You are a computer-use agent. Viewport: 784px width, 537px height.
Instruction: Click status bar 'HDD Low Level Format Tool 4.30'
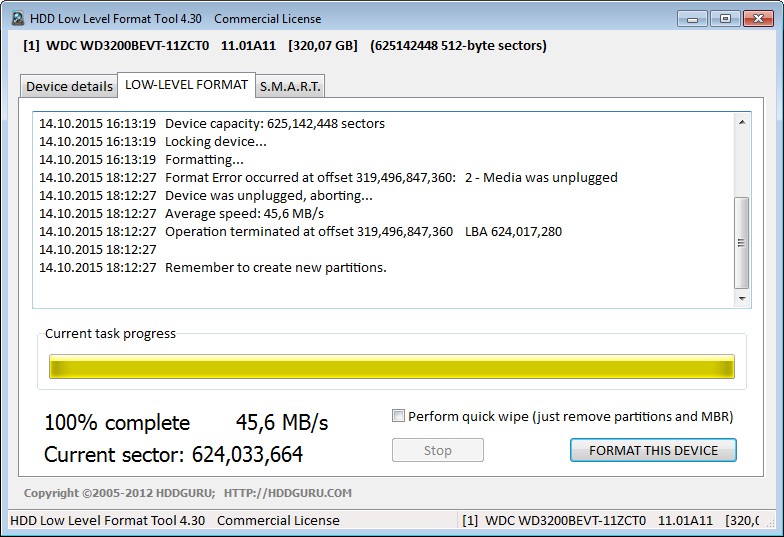coord(107,520)
